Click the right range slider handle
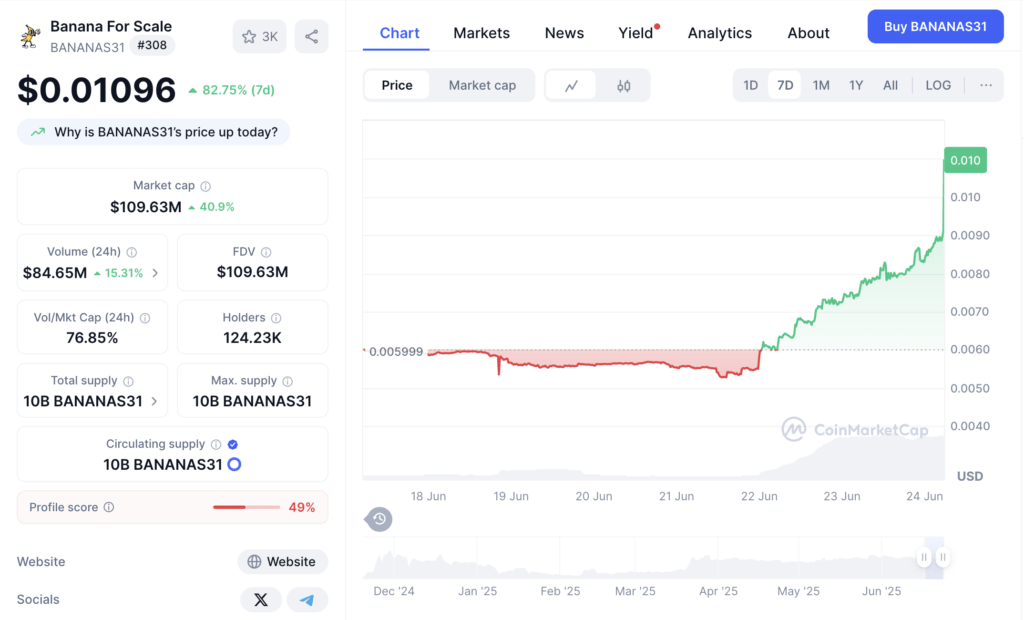Viewport: 1024px width, 620px height. (942, 557)
